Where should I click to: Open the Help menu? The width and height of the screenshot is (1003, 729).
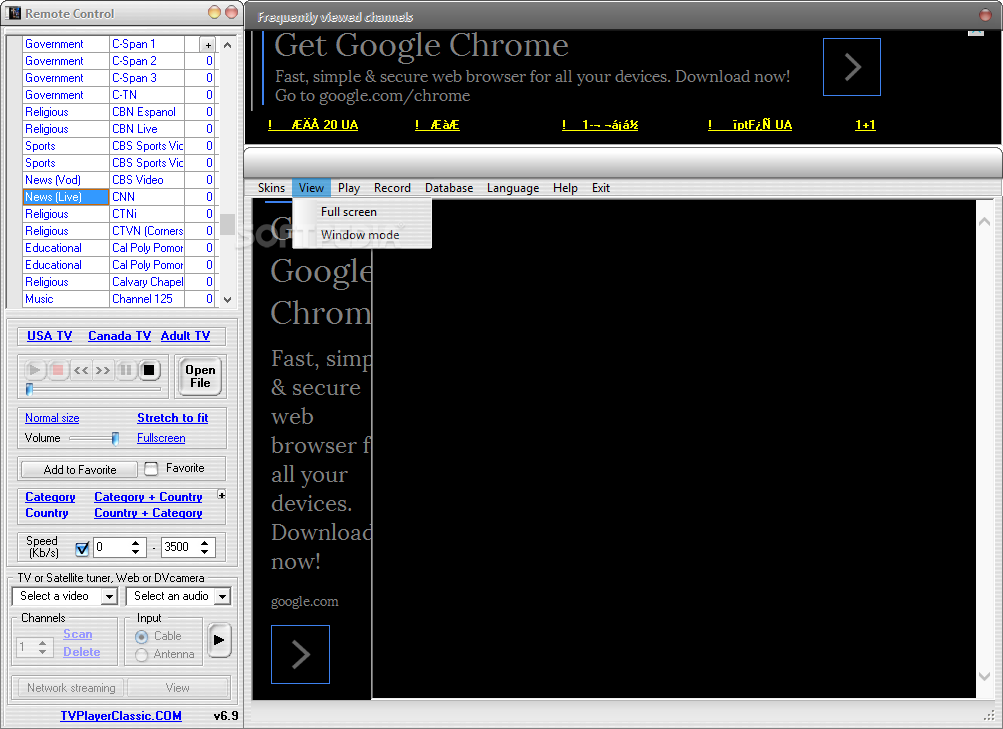[x=565, y=188]
